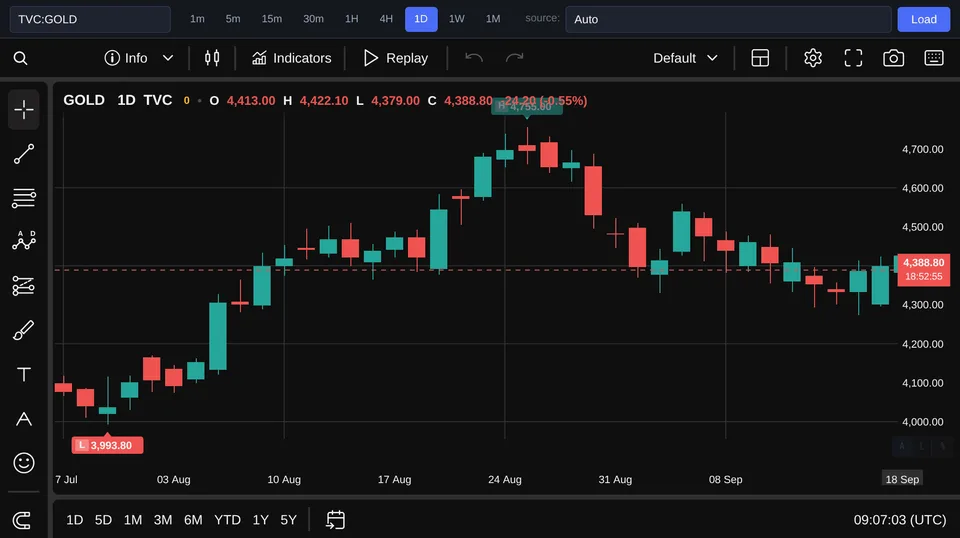The width and height of the screenshot is (960, 538).
Task: Focus the TVC:GOLD symbol field
Action: [90, 19]
